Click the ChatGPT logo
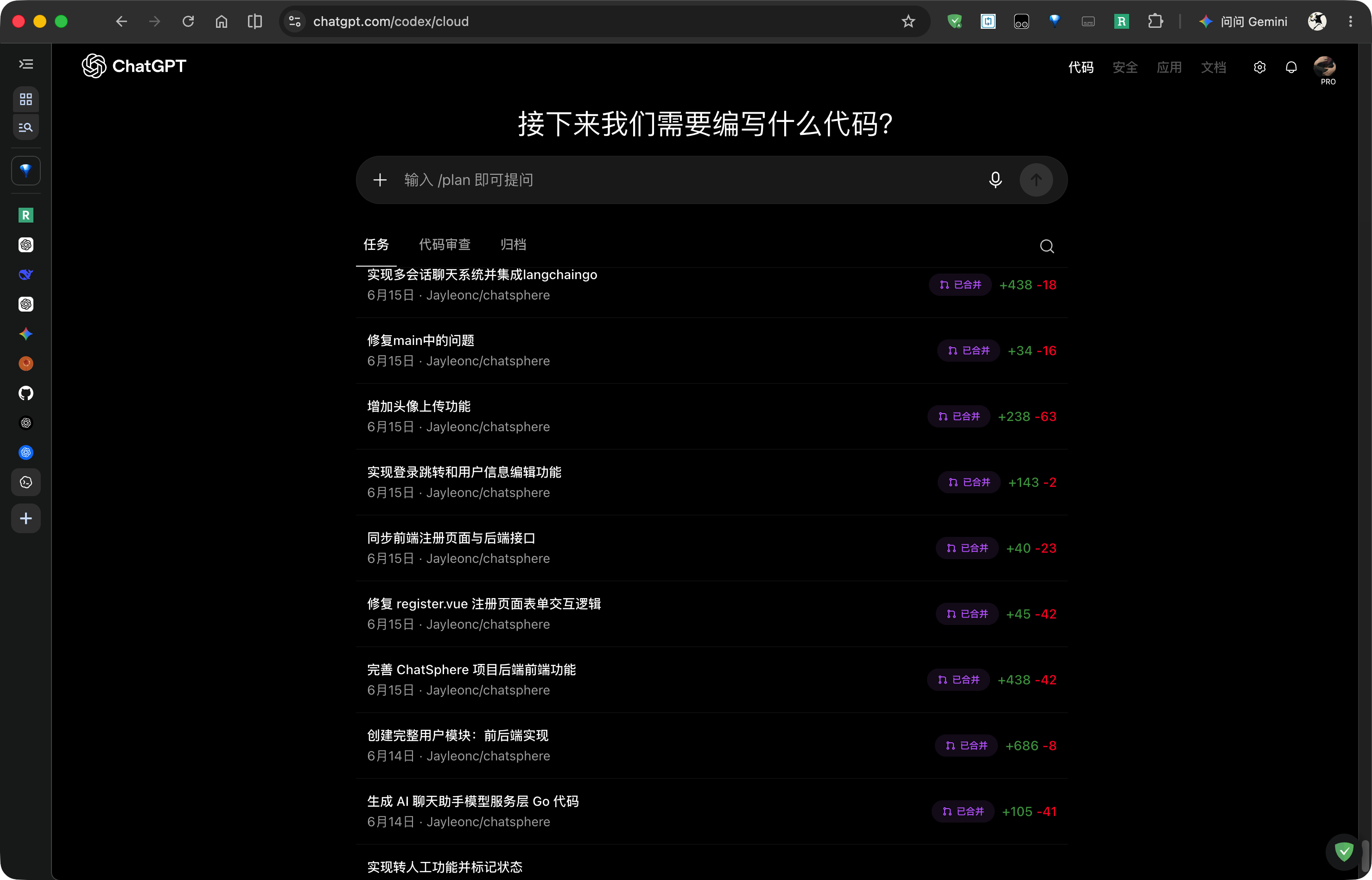The height and width of the screenshot is (880, 1372). (133, 66)
